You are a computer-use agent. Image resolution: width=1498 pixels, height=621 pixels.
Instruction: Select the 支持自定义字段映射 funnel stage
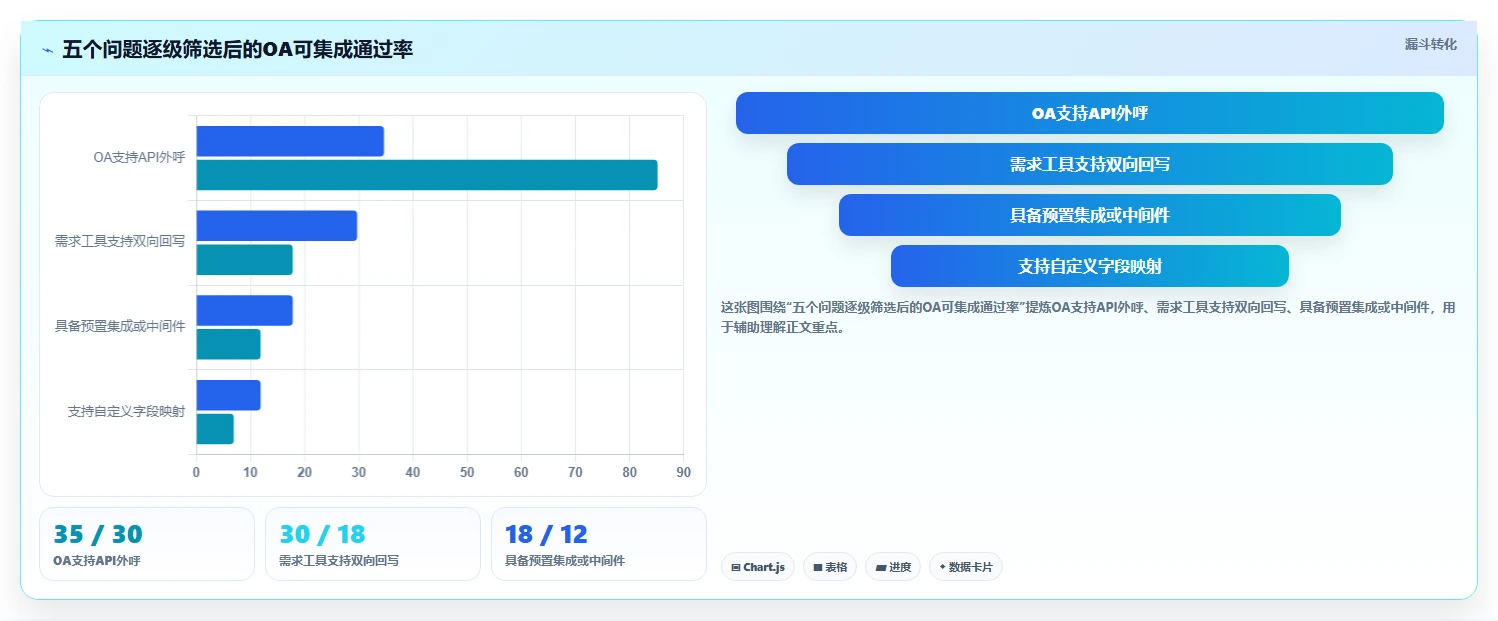pos(1089,266)
